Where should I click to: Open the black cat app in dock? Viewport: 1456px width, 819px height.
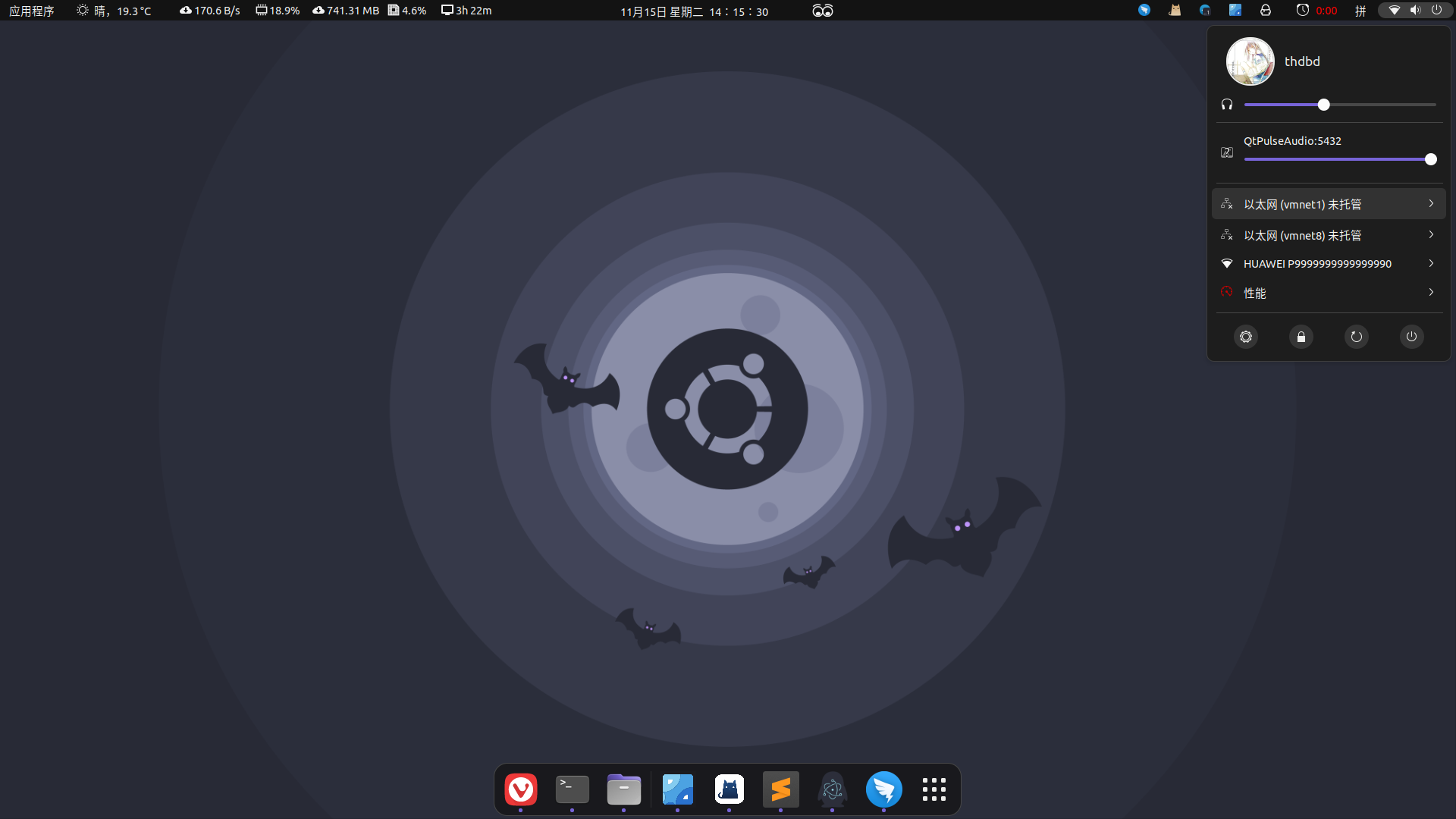[x=730, y=789]
